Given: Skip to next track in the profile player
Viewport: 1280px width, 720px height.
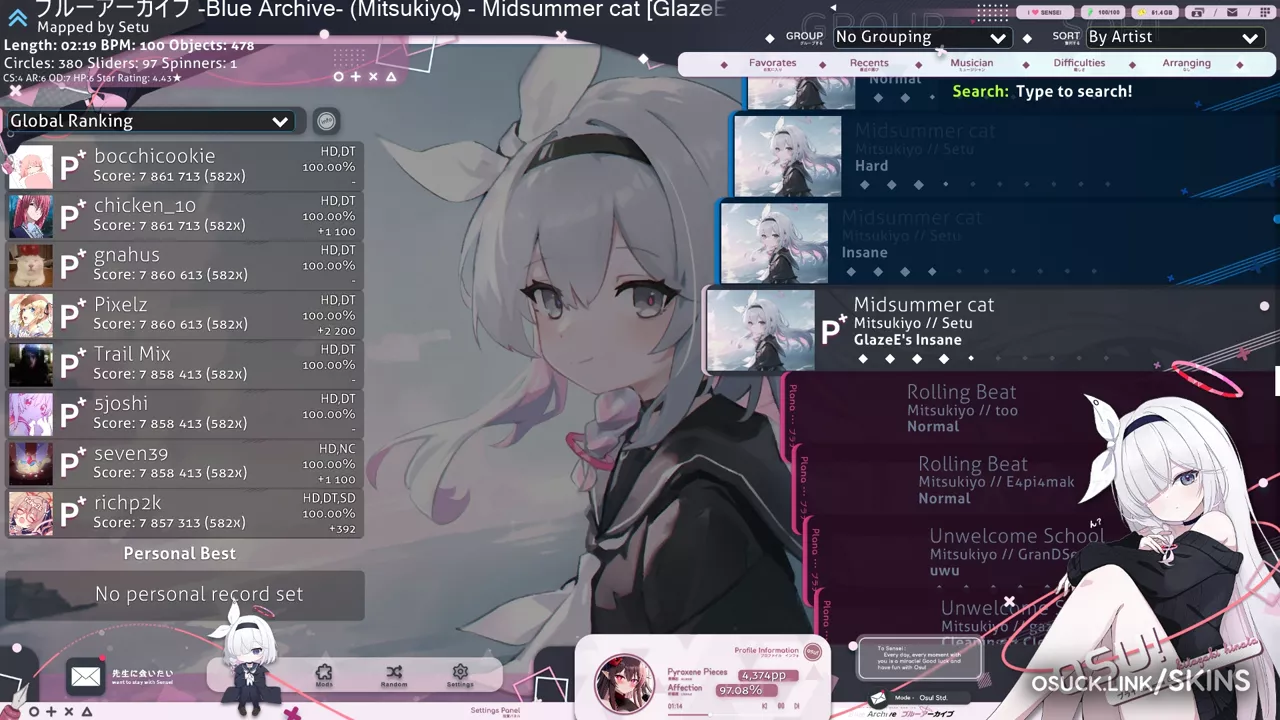Looking at the screenshot, I should click(797, 706).
